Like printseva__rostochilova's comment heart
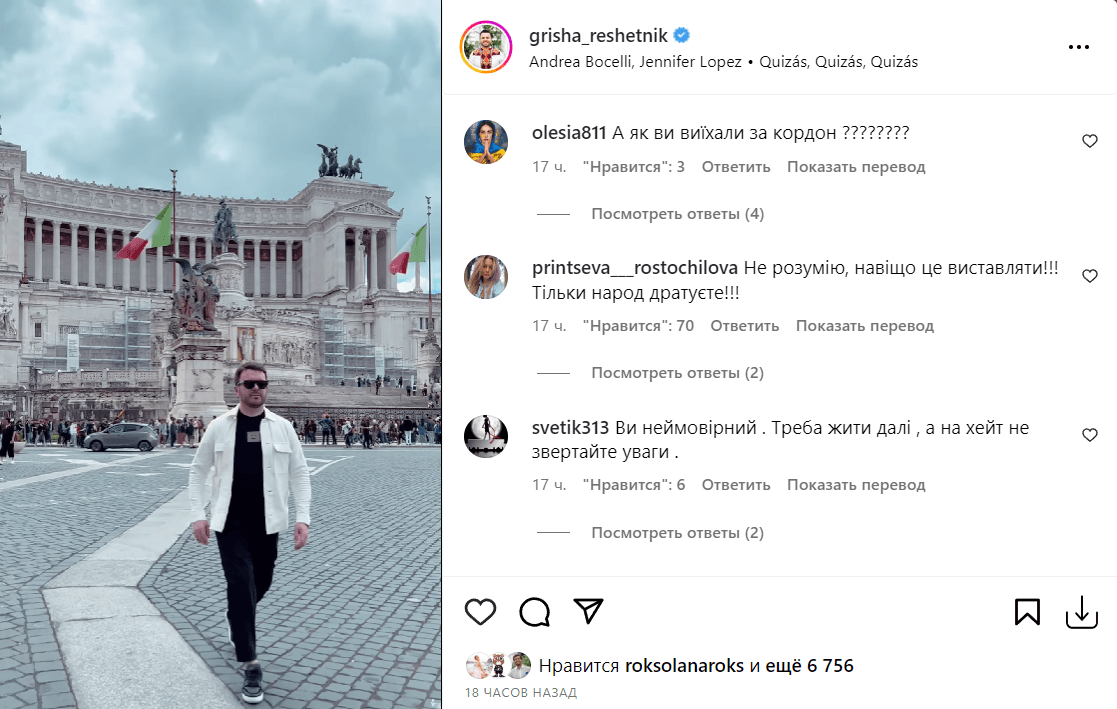Viewport: 1117px width, 709px height. [1089, 276]
